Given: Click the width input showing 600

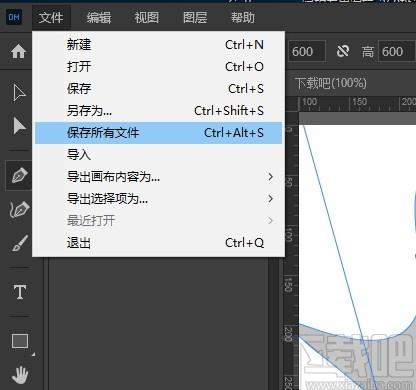Looking at the screenshot, I should pos(307,51).
